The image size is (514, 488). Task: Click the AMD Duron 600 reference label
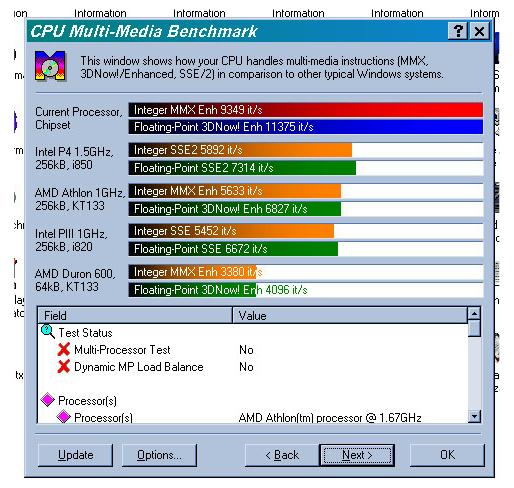point(75,280)
